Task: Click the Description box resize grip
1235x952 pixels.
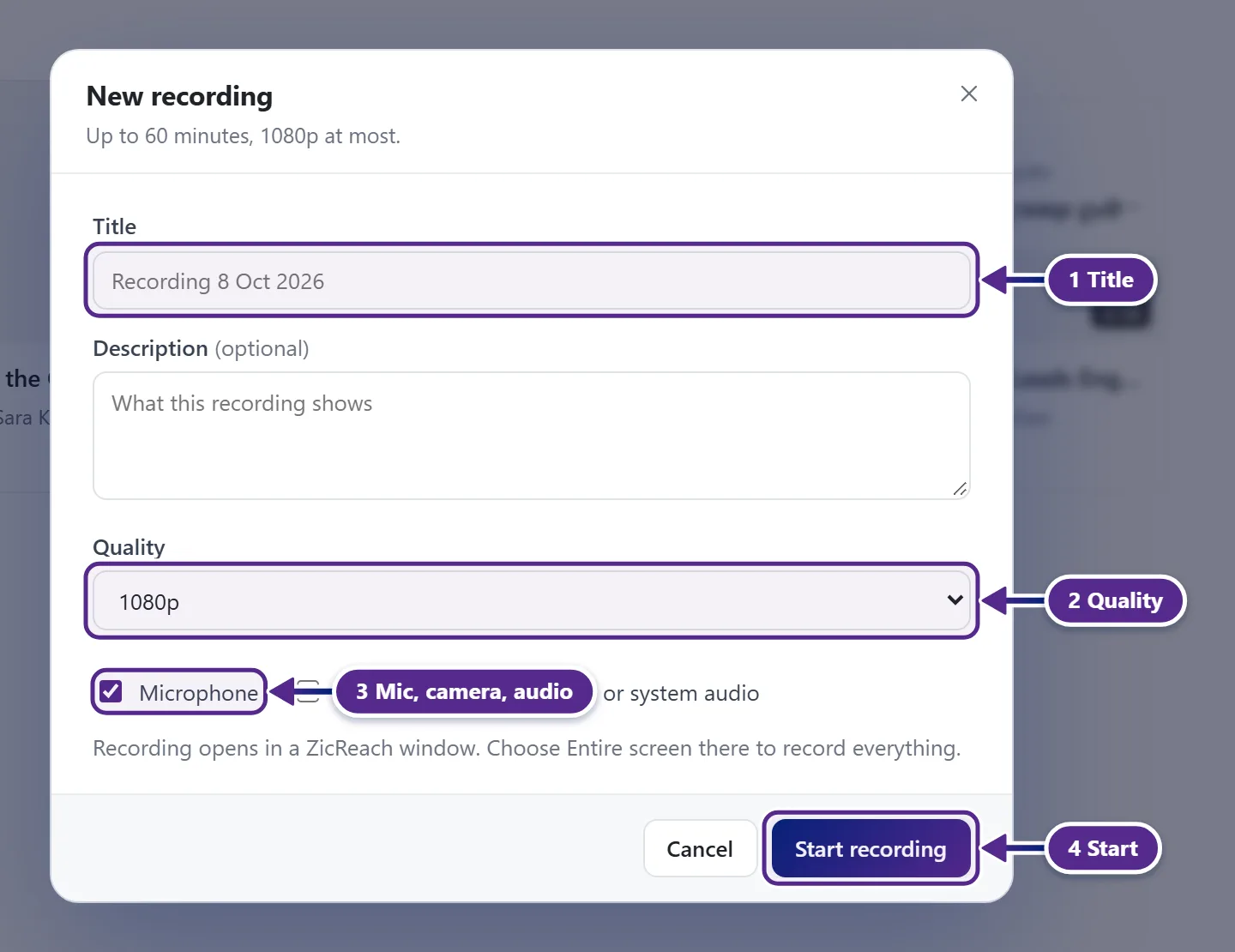Action: (x=960, y=489)
